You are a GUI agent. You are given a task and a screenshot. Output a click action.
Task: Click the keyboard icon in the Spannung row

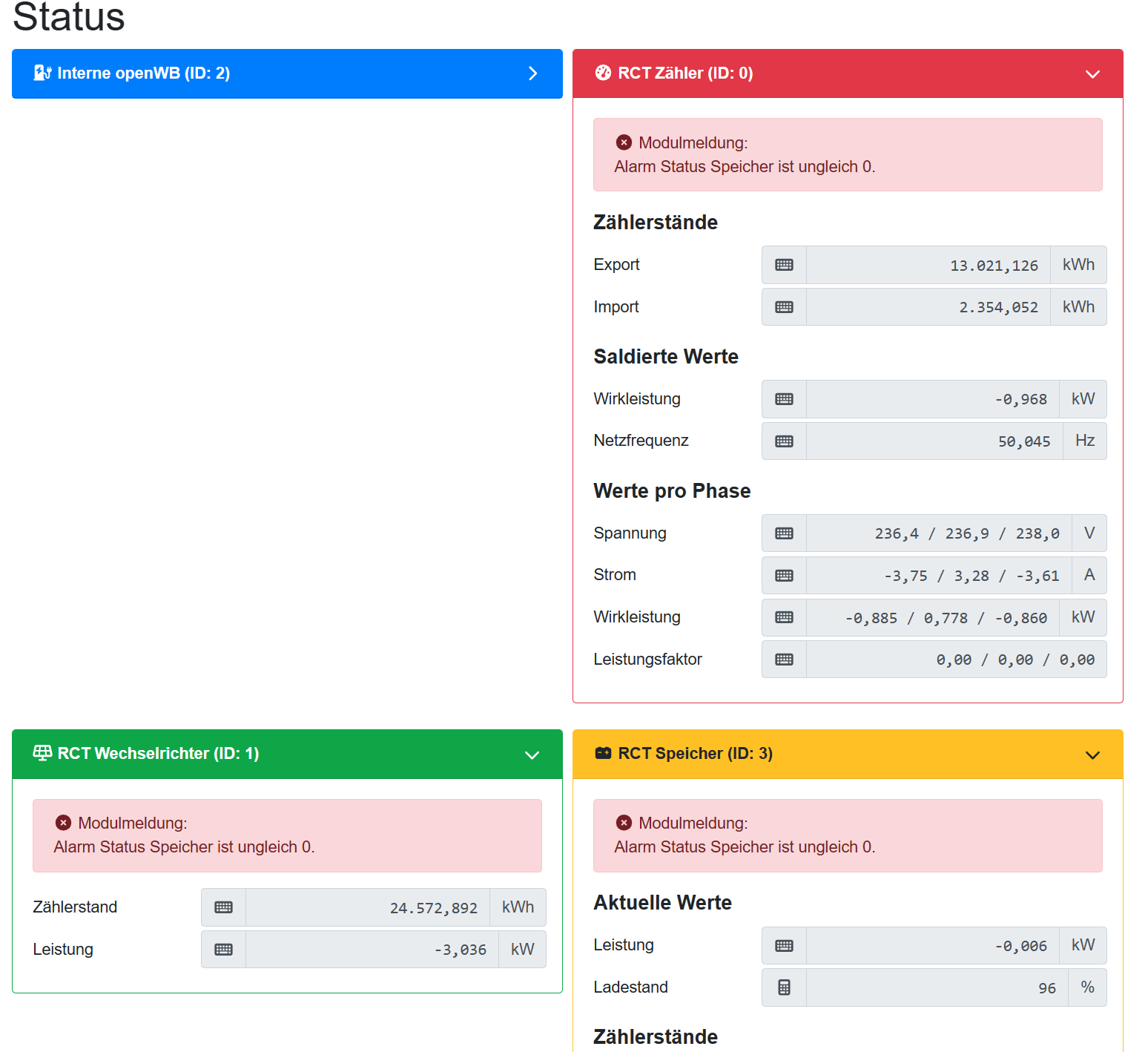[784, 533]
